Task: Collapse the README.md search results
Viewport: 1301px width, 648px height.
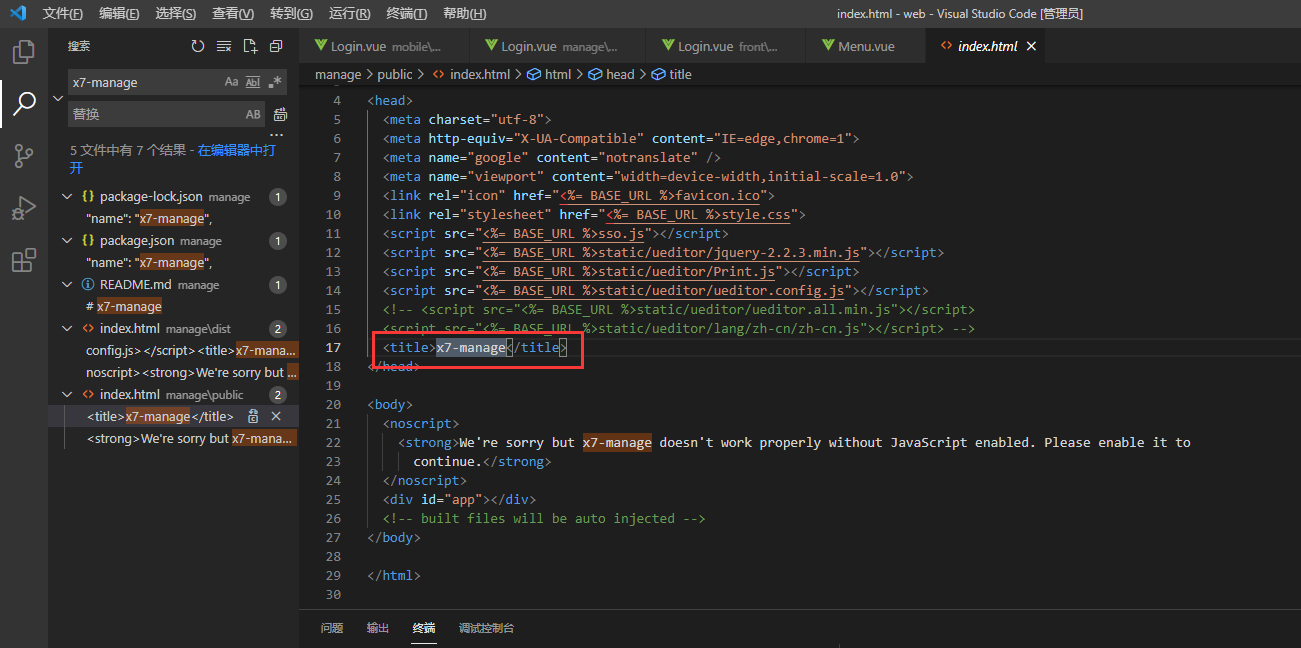Action: pyautogui.click(x=67, y=285)
